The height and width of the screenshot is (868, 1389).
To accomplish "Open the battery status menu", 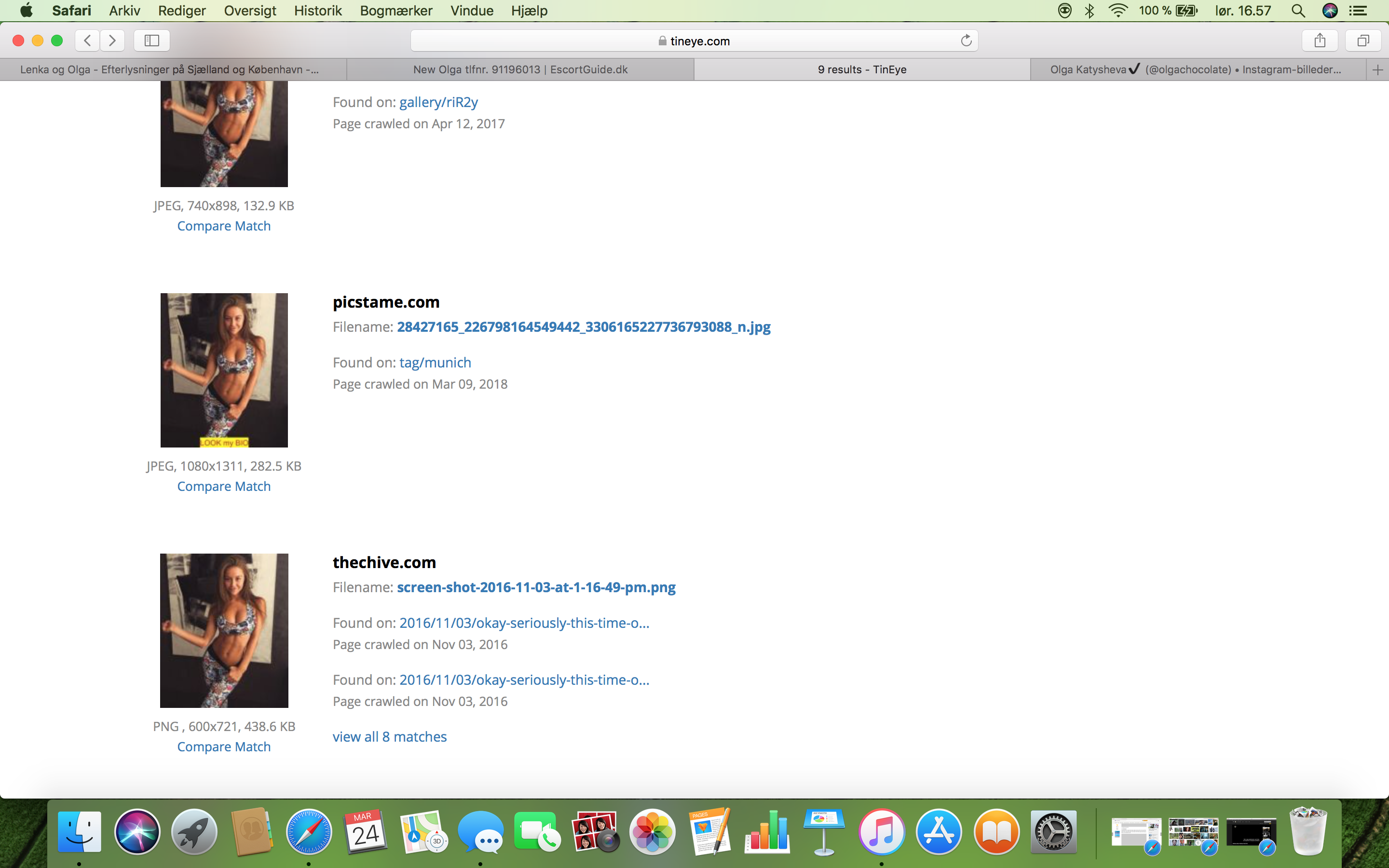I will tap(1186, 10).
